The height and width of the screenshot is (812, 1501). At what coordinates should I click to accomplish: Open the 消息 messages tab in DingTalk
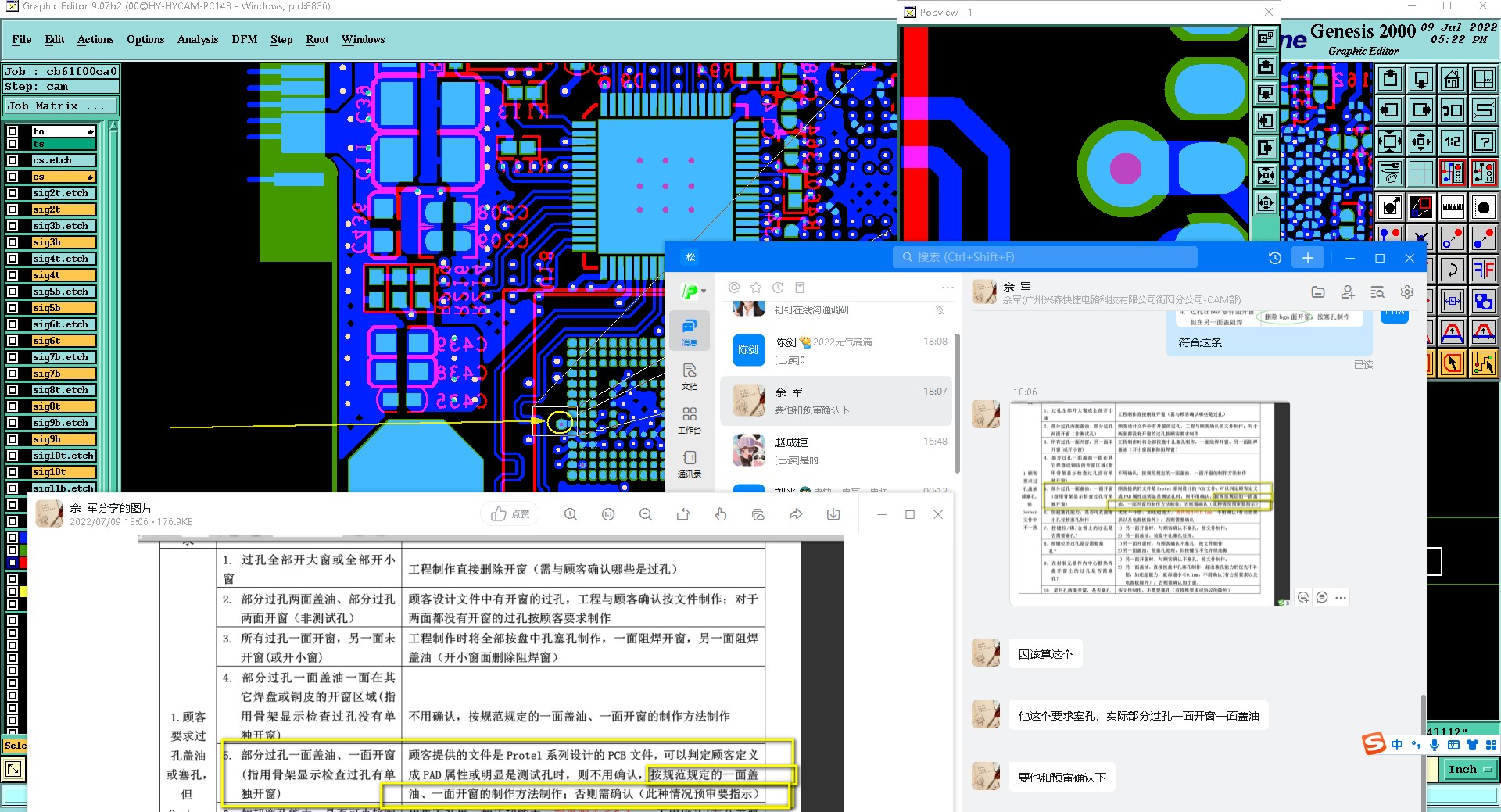pos(690,331)
